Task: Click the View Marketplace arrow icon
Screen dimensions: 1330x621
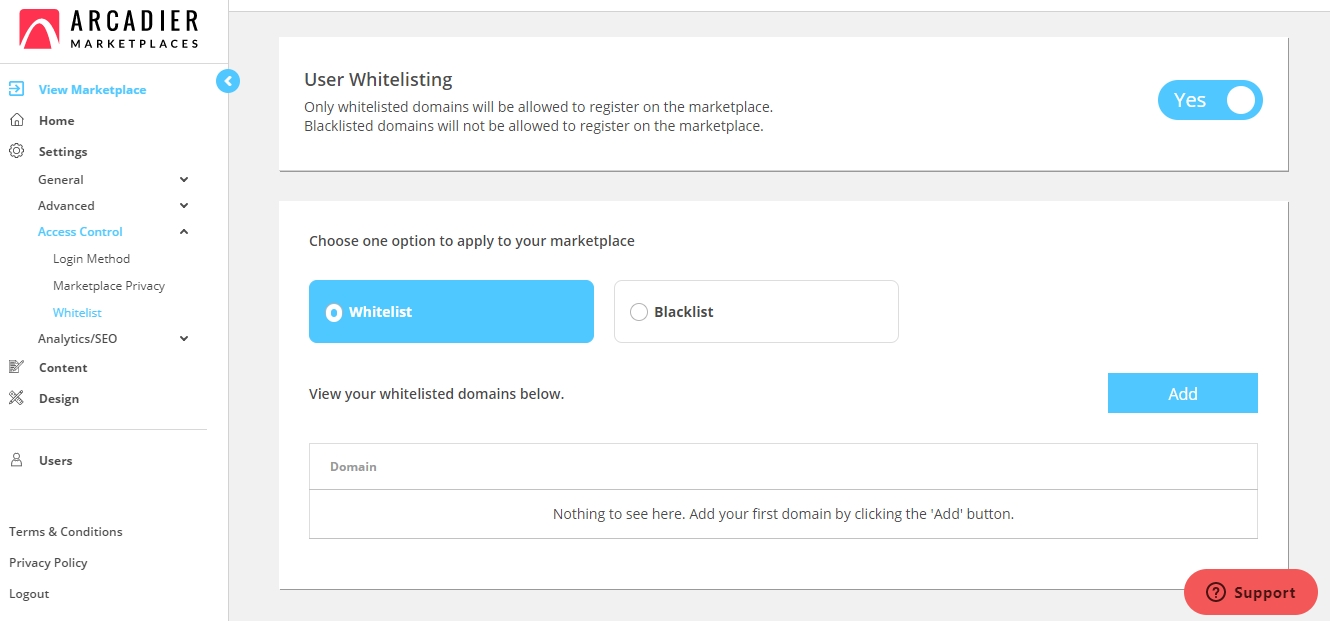Action: point(16,89)
